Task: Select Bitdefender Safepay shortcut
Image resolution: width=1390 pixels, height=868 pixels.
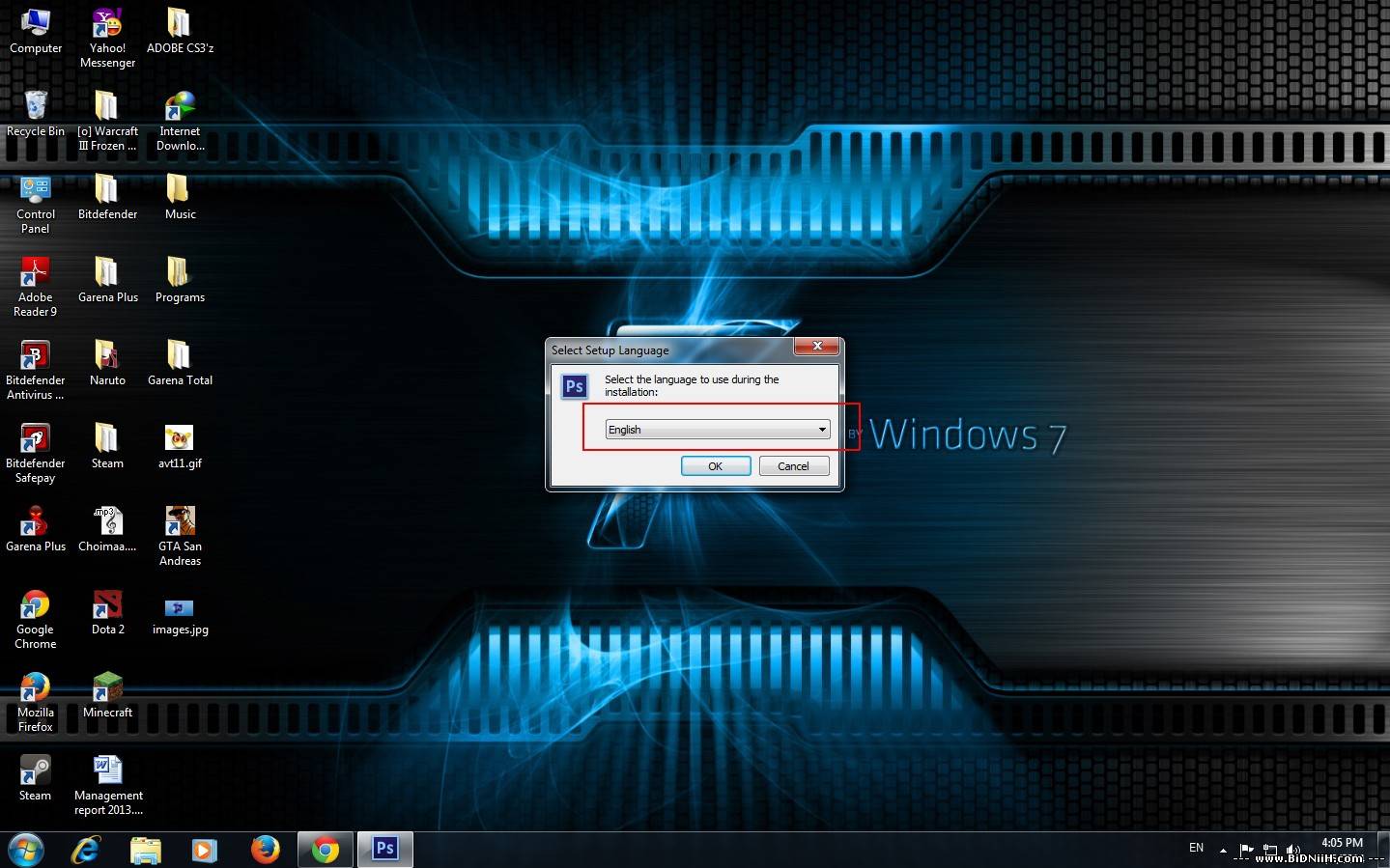Action: tap(36, 453)
